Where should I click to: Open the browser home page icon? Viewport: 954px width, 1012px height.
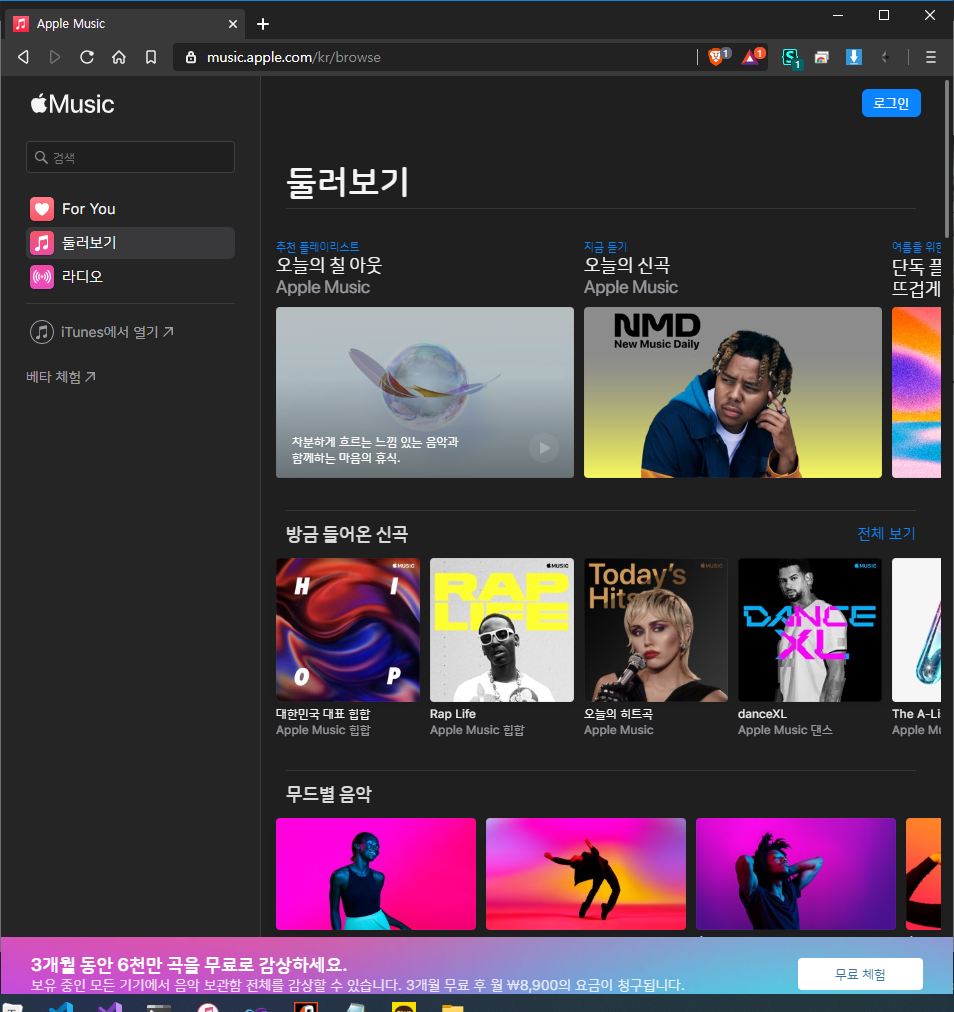119,57
